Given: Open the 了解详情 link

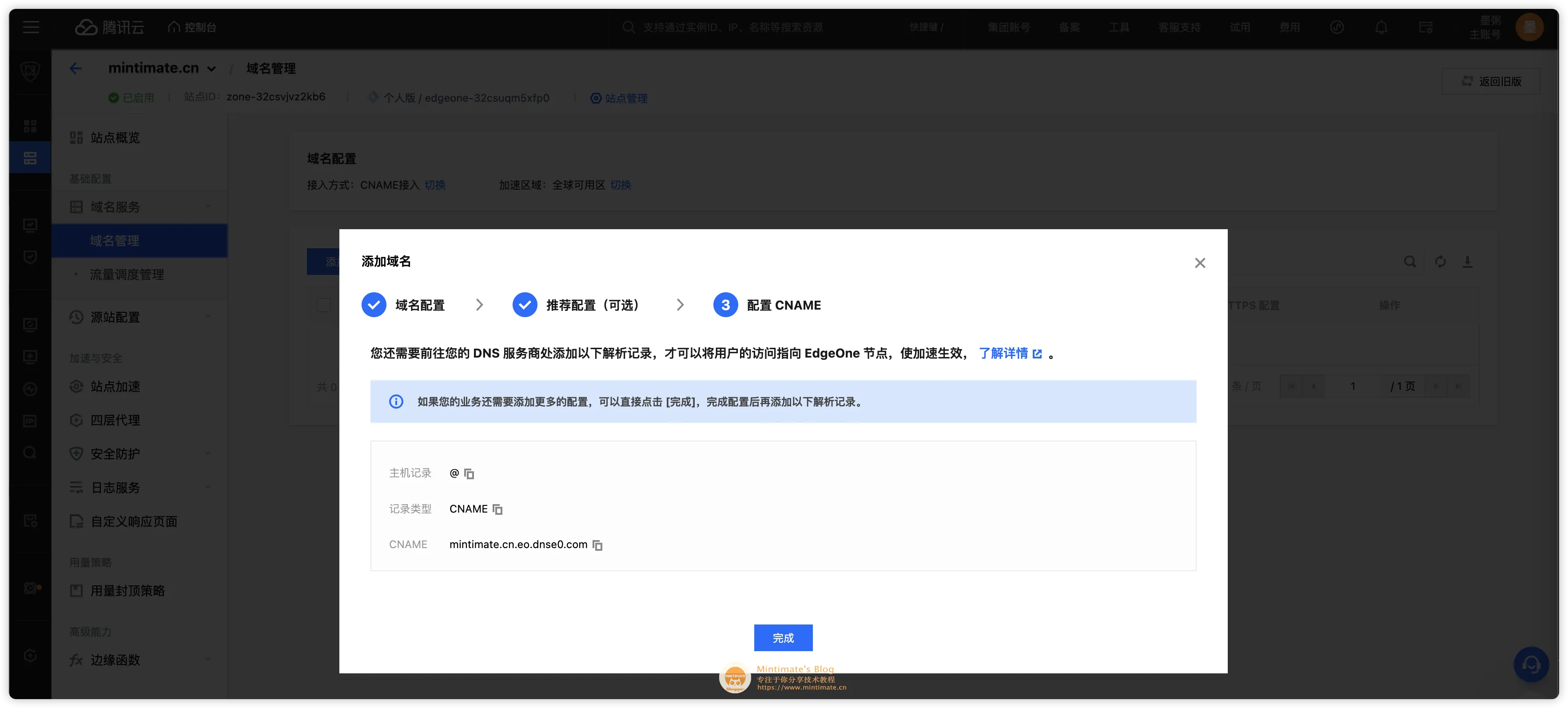Looking at the screenshot, I should 1010,353.
